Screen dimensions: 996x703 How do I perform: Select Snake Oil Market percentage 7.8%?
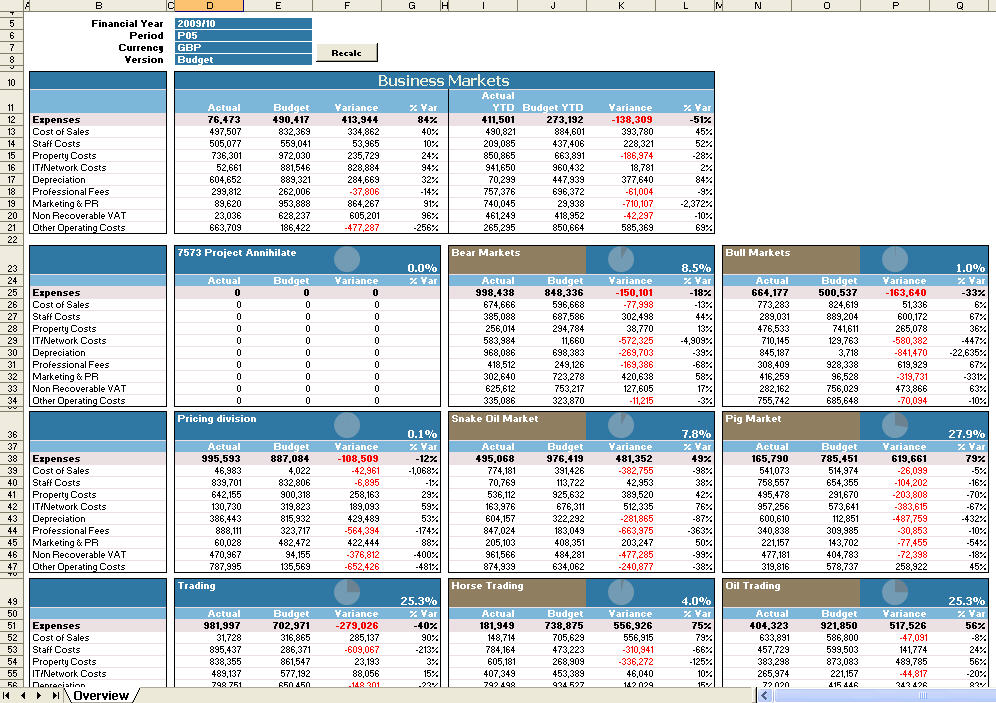[696, 434]
